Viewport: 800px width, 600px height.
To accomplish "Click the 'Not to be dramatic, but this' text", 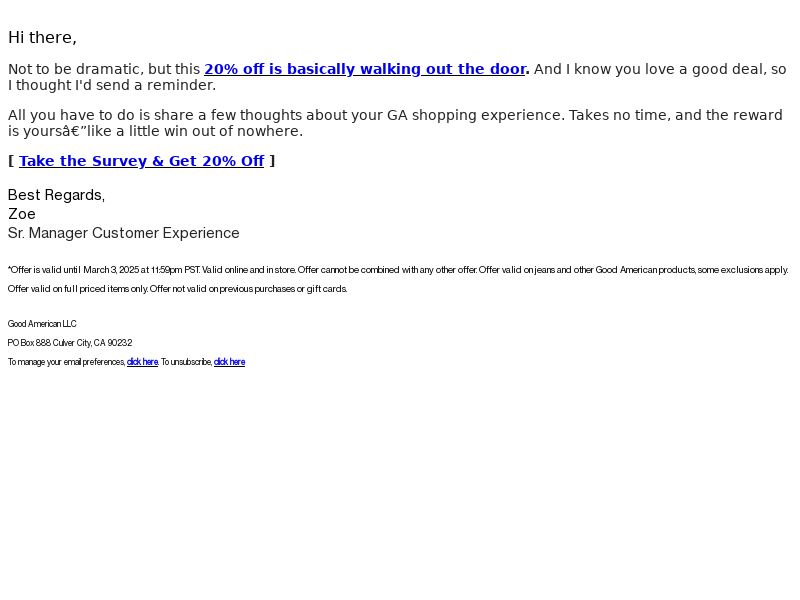I will [x=104, y=69].
